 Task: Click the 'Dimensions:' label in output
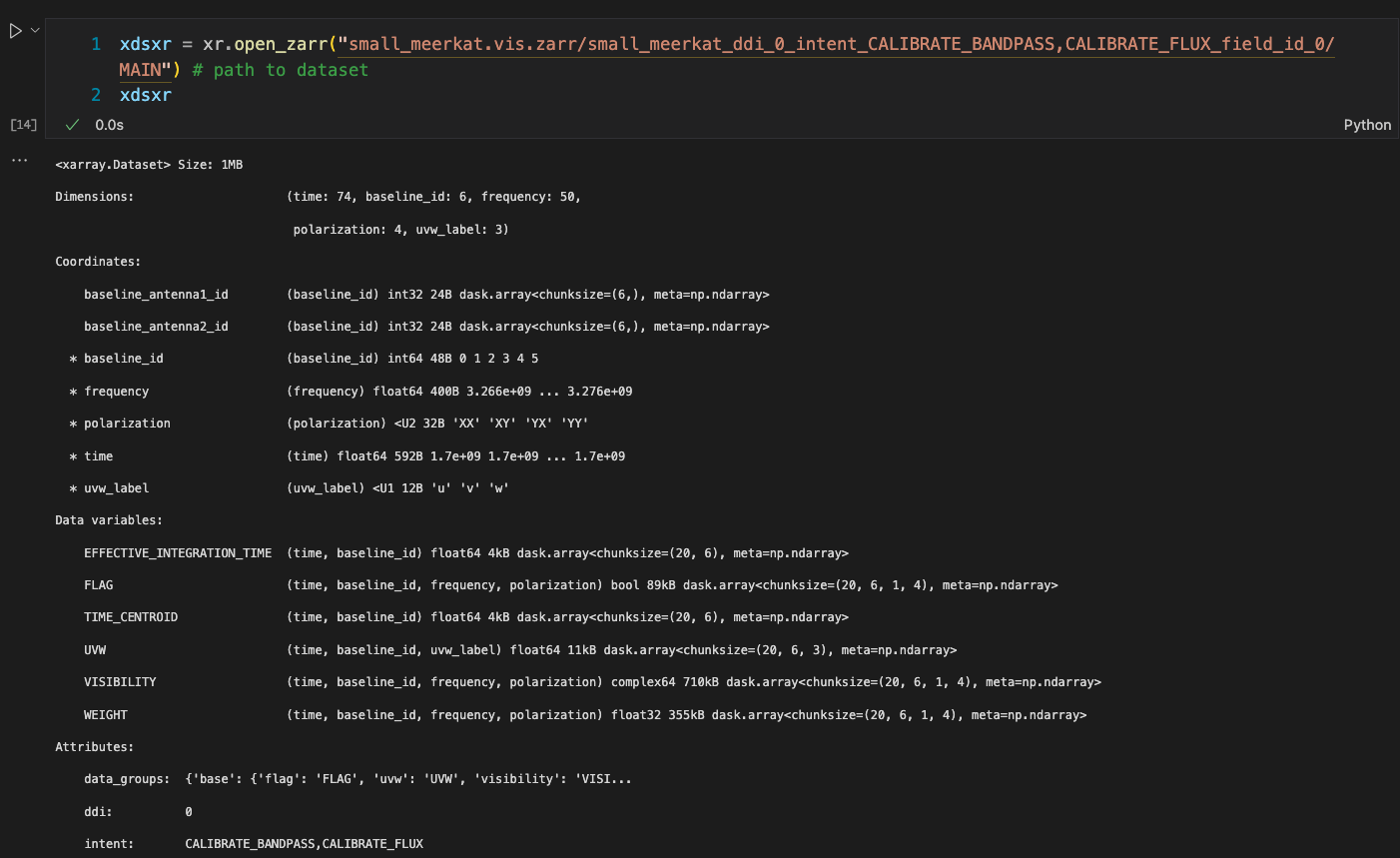tap(94, 197)
